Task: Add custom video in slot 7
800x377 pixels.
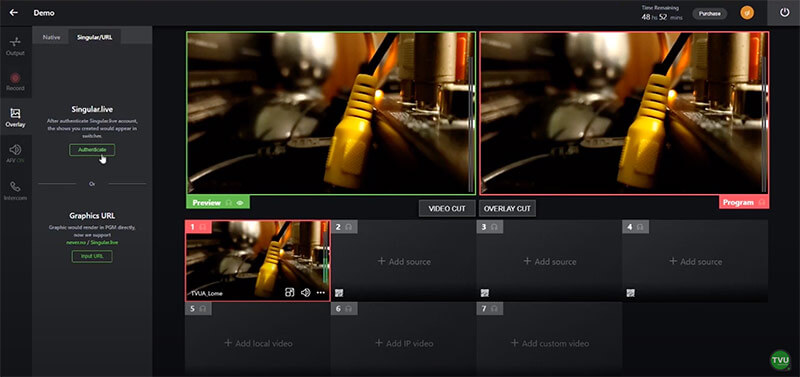Action: pyautogui.click(x=549, y=343)
